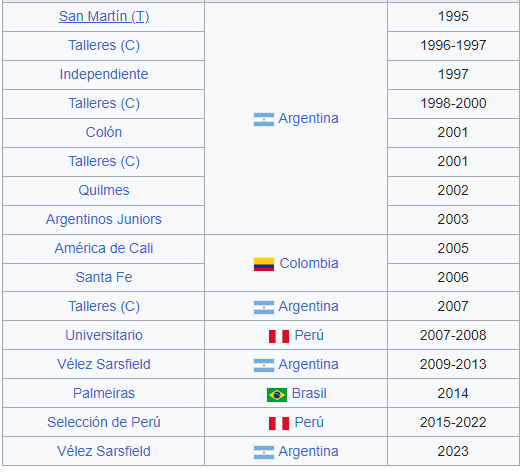Viewport: 528px width, 472px height.
Task: Click the Argentina flag in the large merged cell
Action: pos(264,120)
